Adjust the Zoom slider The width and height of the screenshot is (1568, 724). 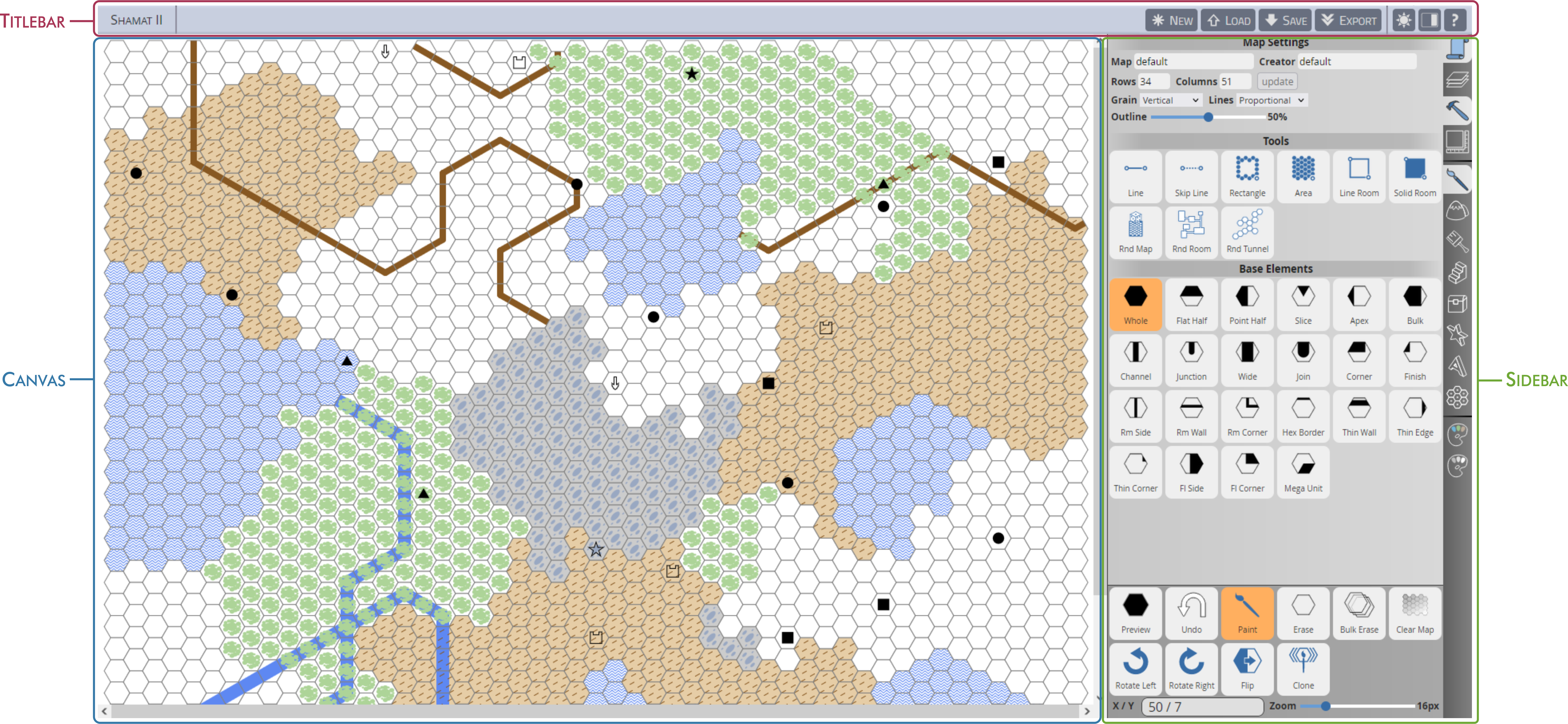[x=1357, y=706]
